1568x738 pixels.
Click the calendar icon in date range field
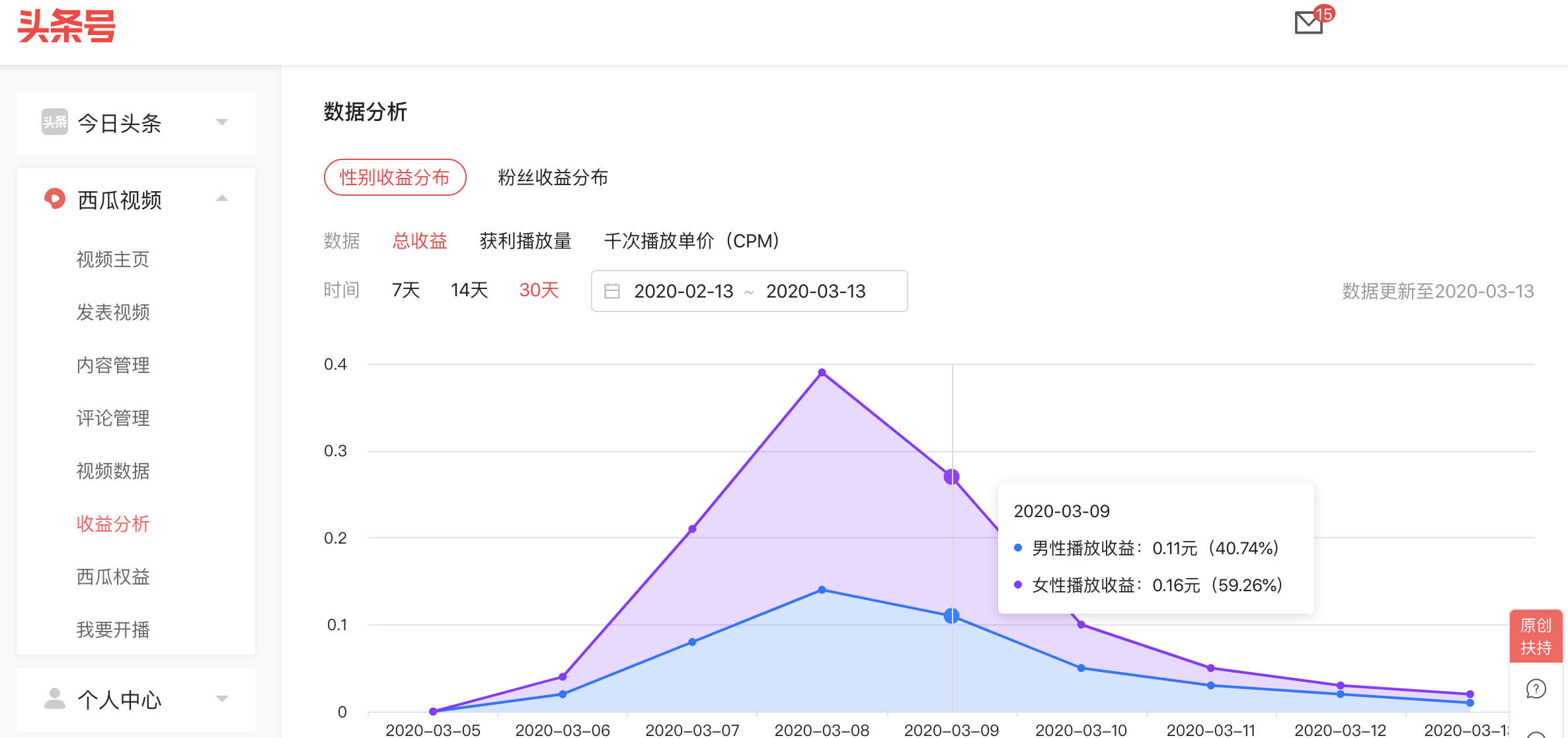click(612, 291)
